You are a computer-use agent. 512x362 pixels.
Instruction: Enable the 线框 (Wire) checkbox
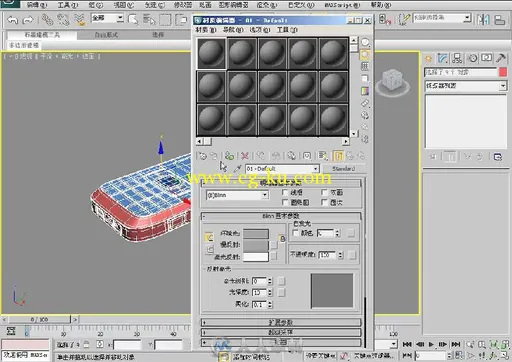coord(285,192)
